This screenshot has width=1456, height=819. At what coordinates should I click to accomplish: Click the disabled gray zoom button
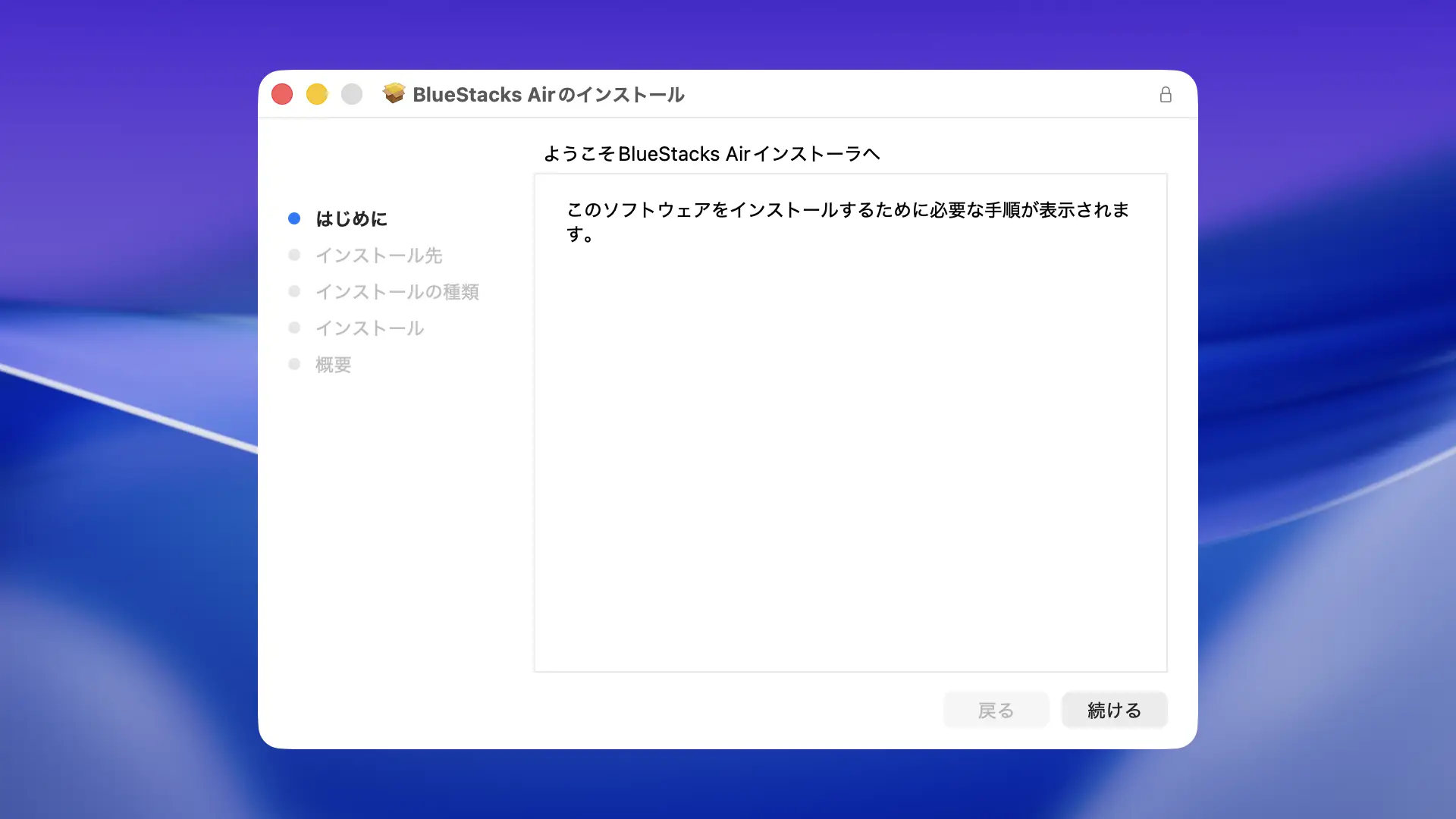[352, 94]
